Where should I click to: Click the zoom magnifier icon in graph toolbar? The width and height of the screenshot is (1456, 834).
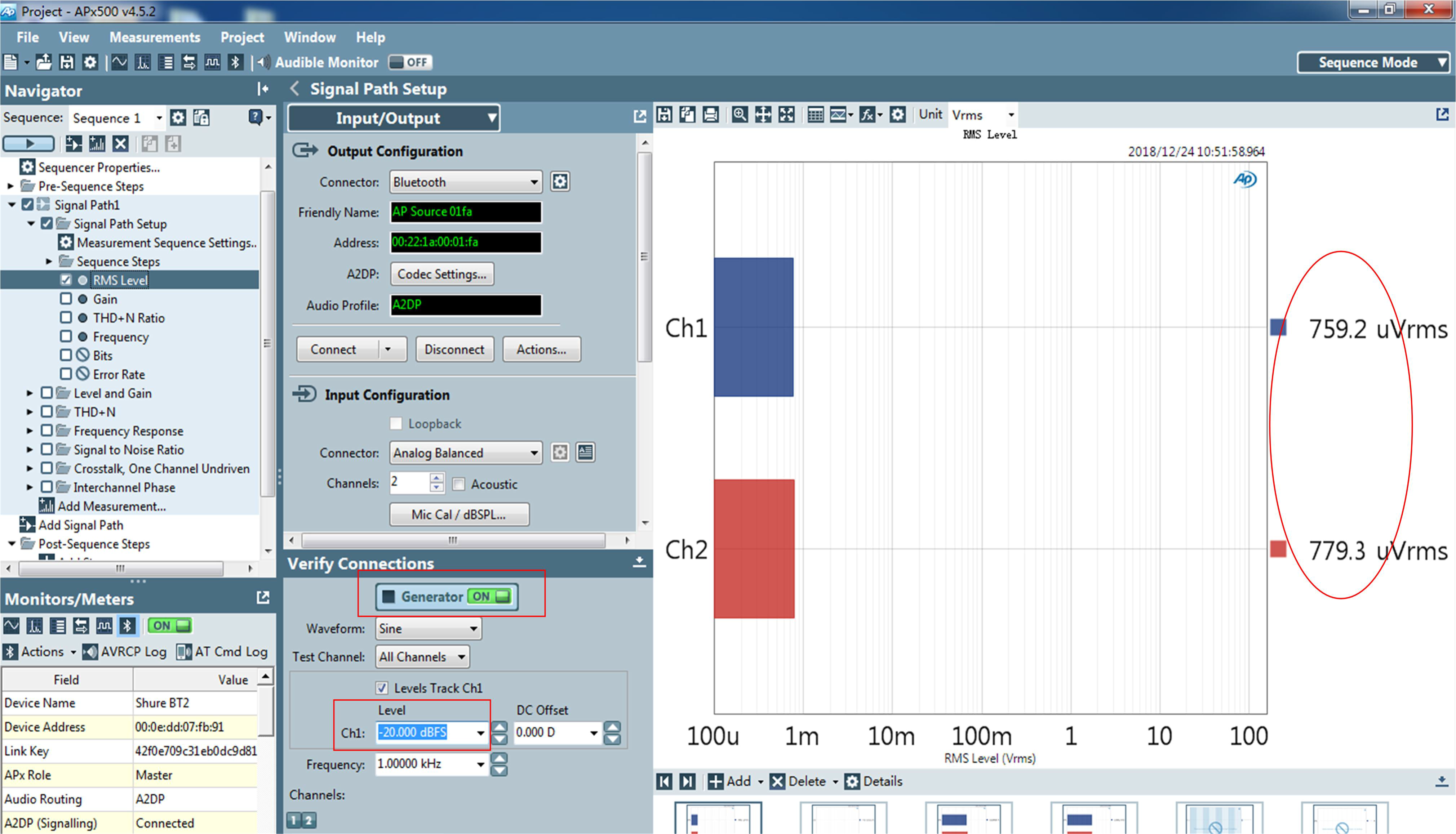(739, 115)
